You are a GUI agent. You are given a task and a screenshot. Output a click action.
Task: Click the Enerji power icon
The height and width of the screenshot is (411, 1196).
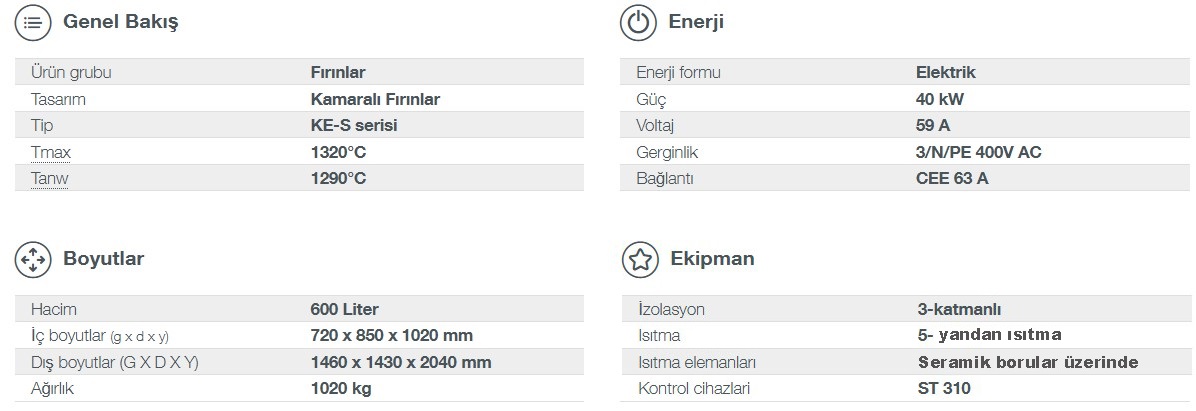[638, 22]
